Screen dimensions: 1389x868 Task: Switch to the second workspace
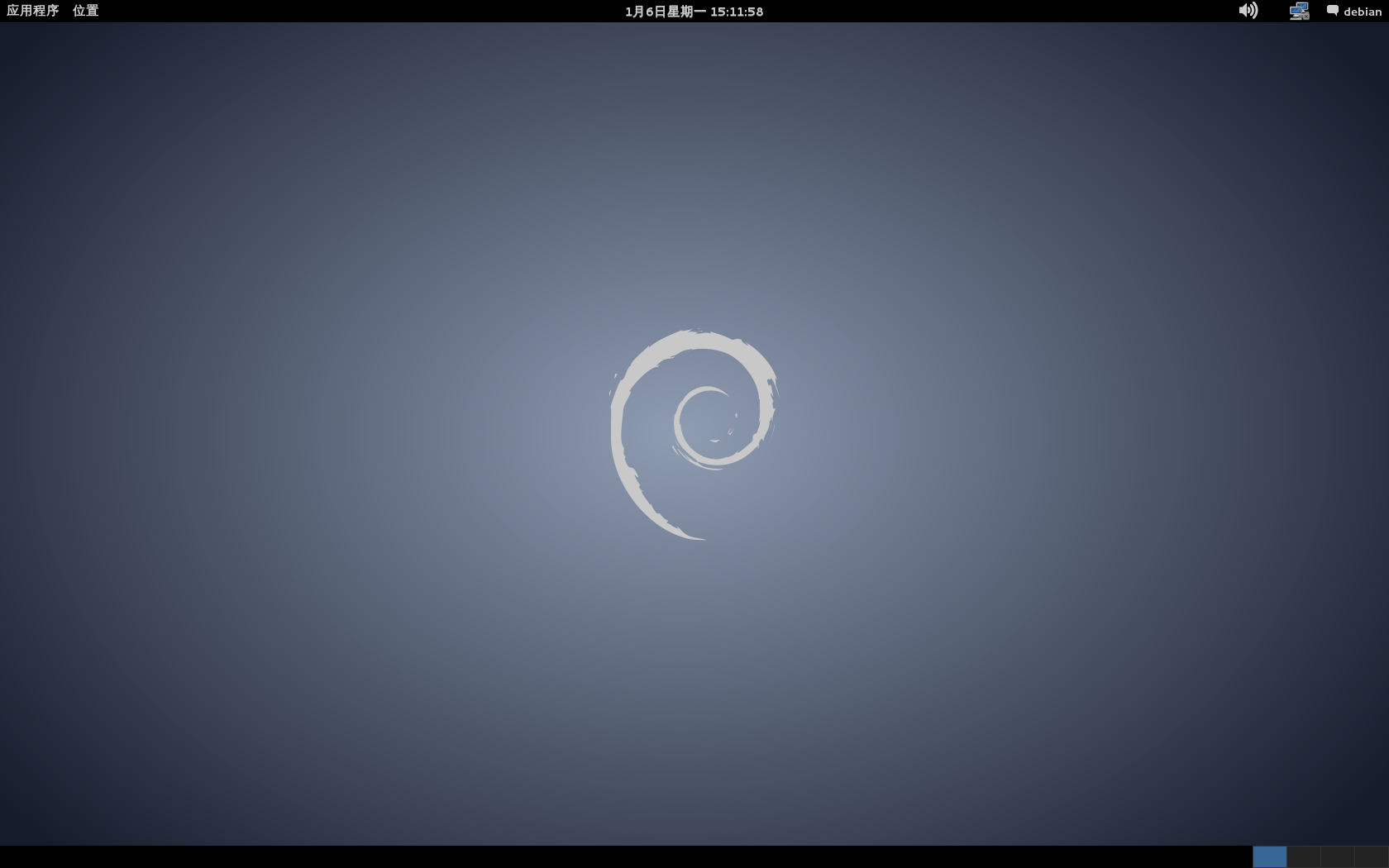coord(1303,856)
